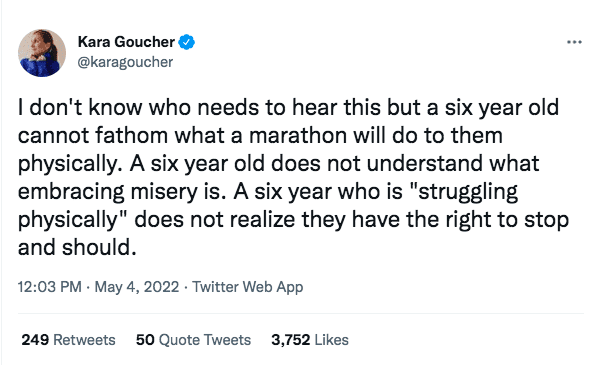Image resolution: width=600 pixels, height=365 pixels.
Task: Click the first tweet line starting "I don't know"
Action: 289,108
